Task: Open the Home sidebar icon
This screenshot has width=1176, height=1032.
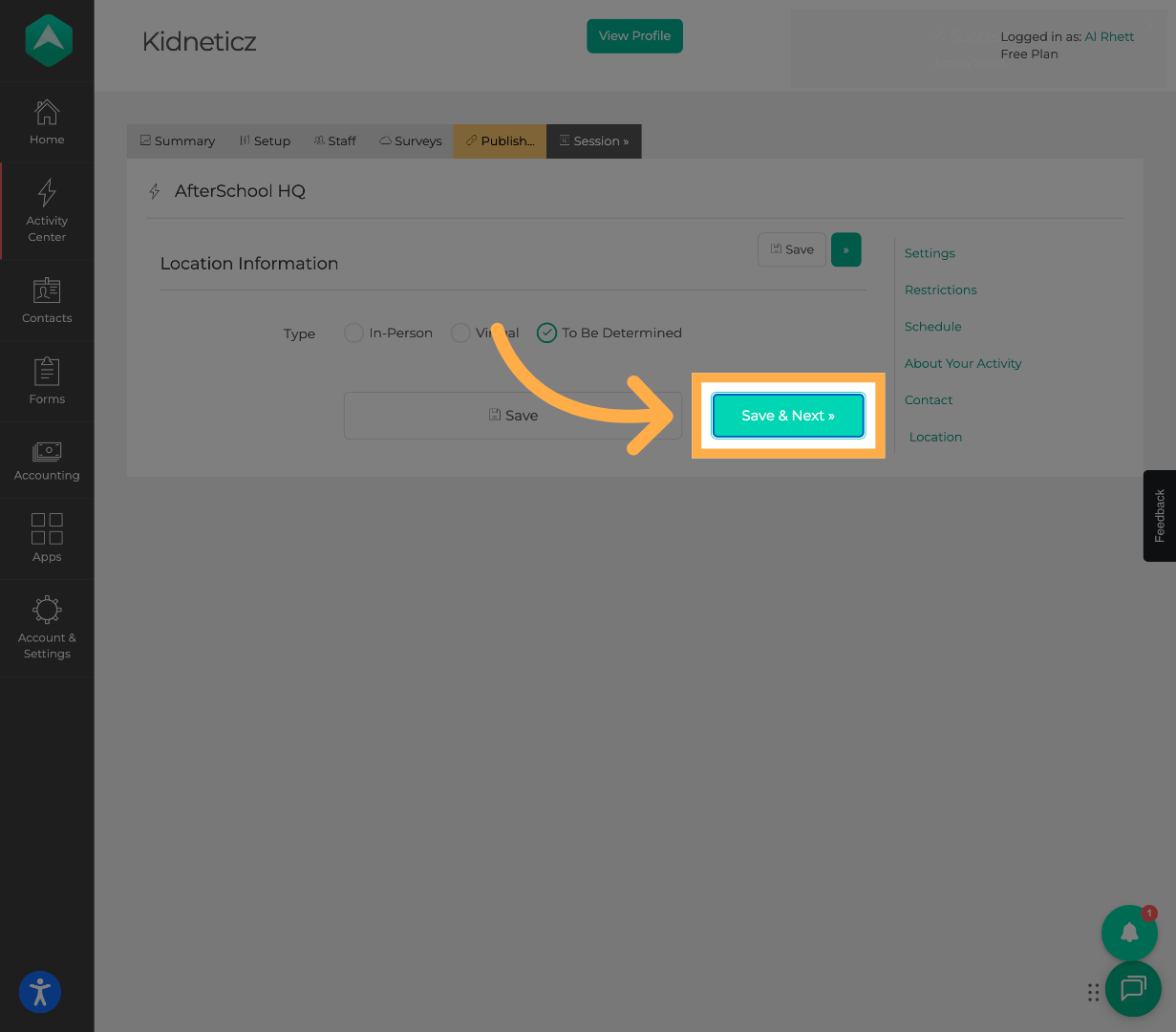Action: [x=47, y=121]
